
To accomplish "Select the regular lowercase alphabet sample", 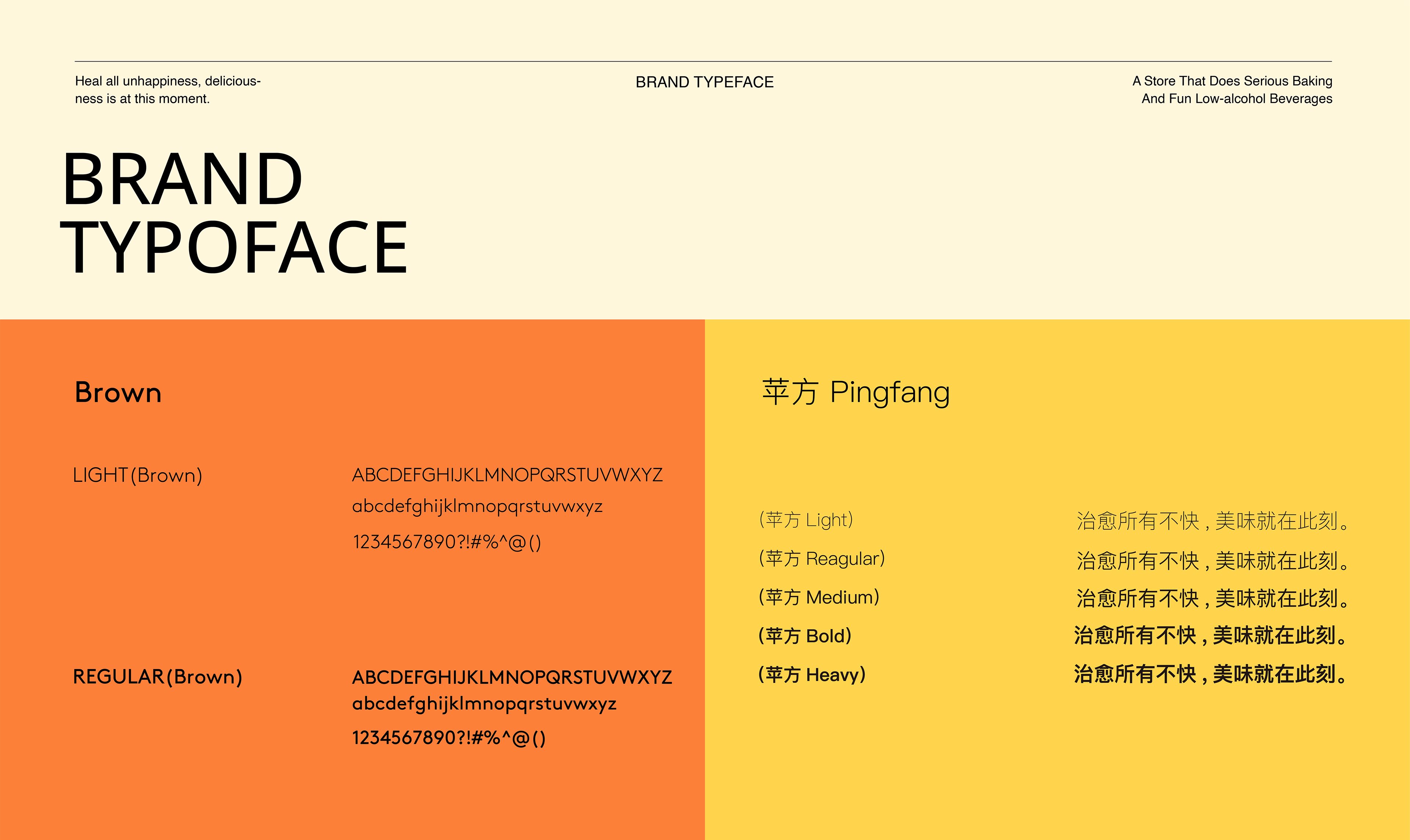I will point(484,703).
